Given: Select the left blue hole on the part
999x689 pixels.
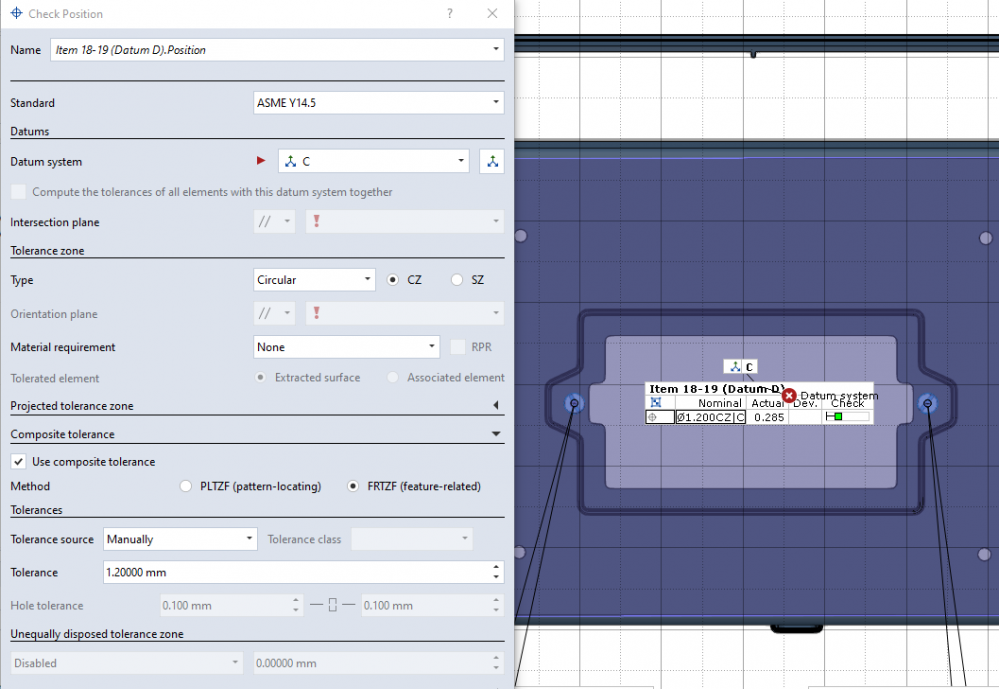Looking at the screenshot, I should 573,403.
